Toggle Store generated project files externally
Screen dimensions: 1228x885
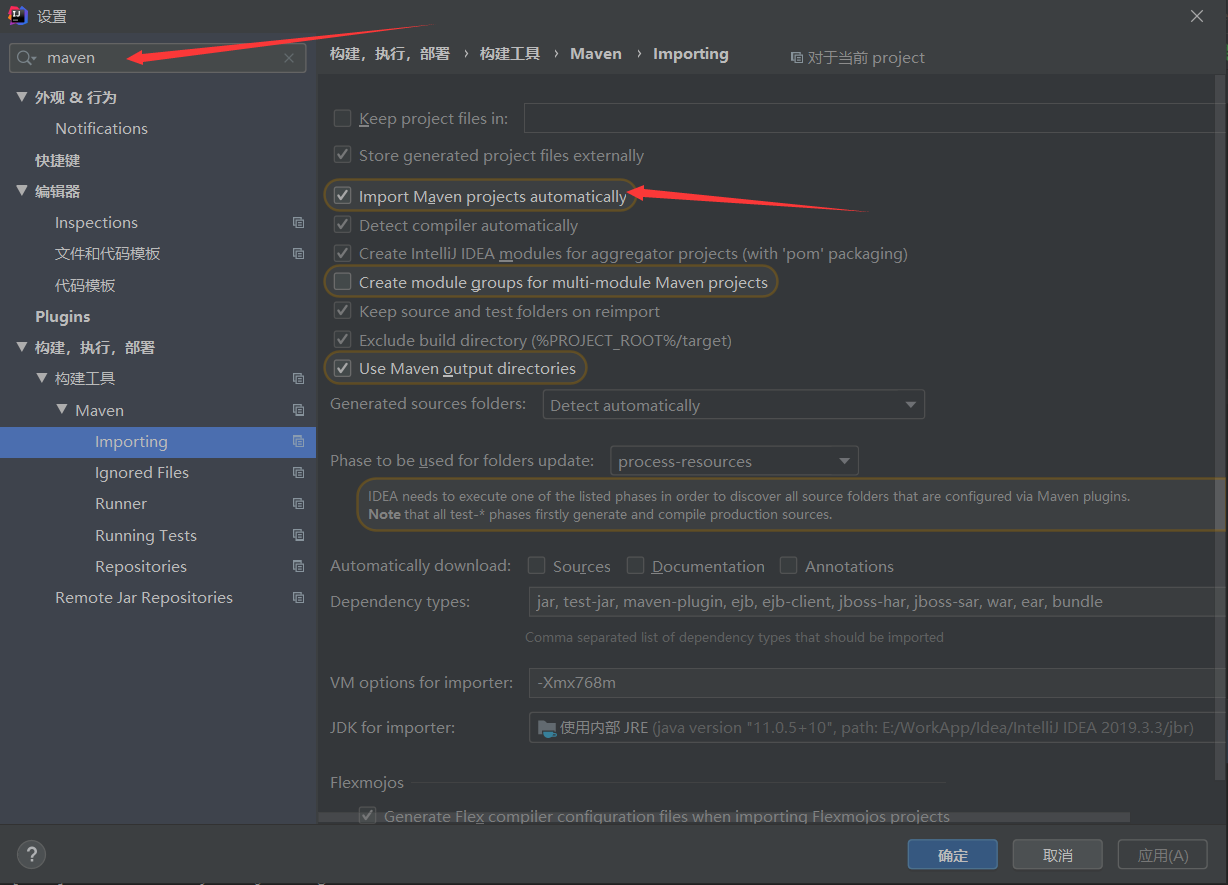pos(342,155)
